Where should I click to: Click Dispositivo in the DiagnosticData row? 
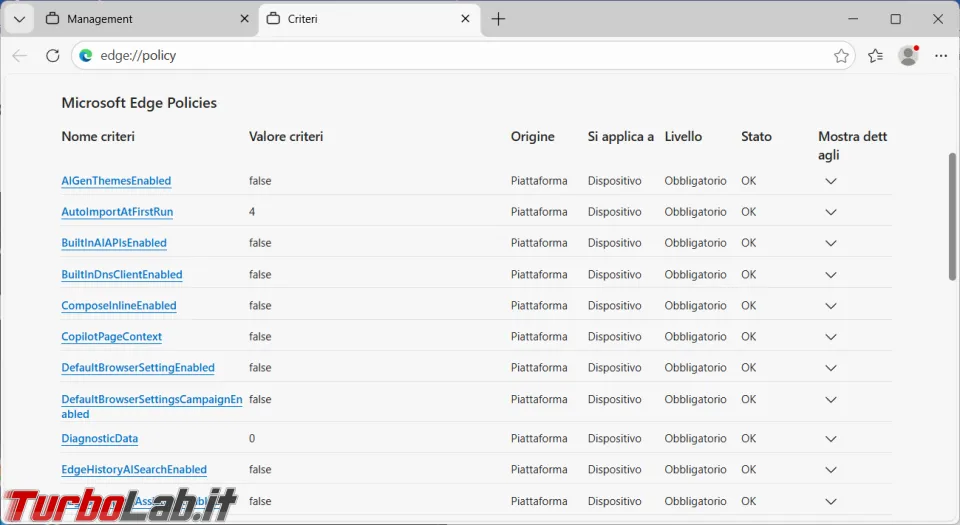pos(615,439)
